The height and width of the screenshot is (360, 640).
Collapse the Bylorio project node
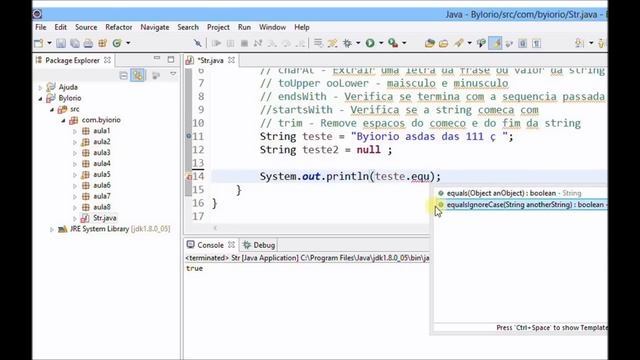coord(40,98)
